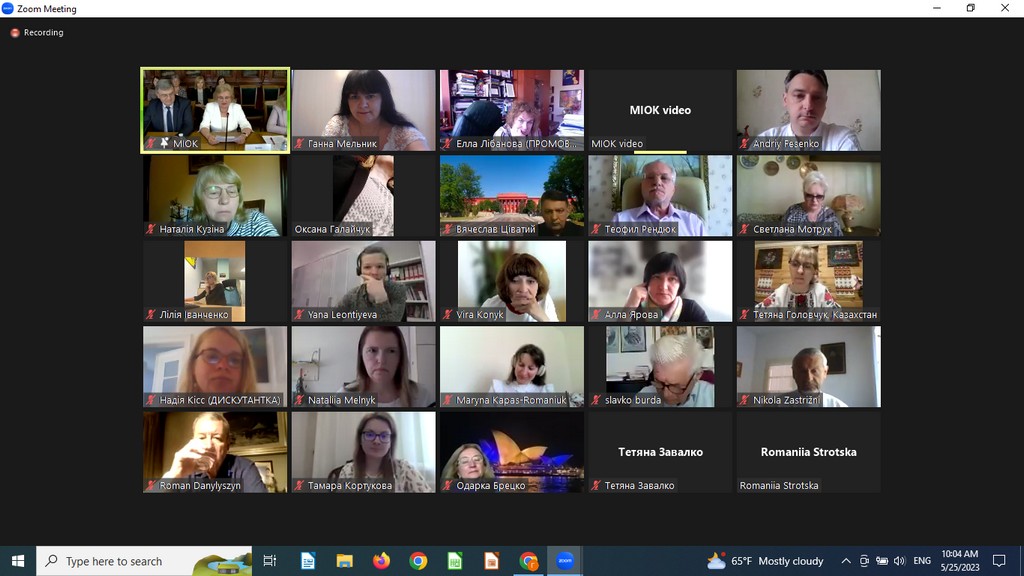
Task: Select the MIOK highlighted speaker video
Action: [x=215, y=105]
